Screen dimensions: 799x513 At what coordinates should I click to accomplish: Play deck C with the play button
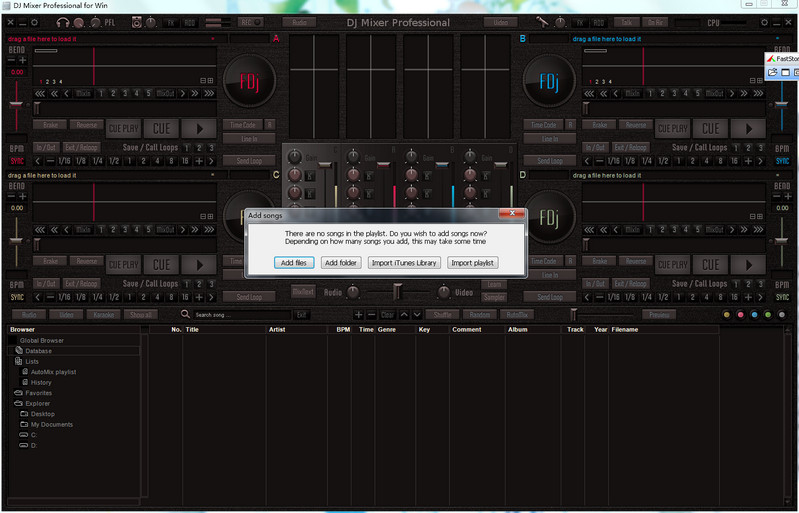pyautogui.click(x=199, y=264)
